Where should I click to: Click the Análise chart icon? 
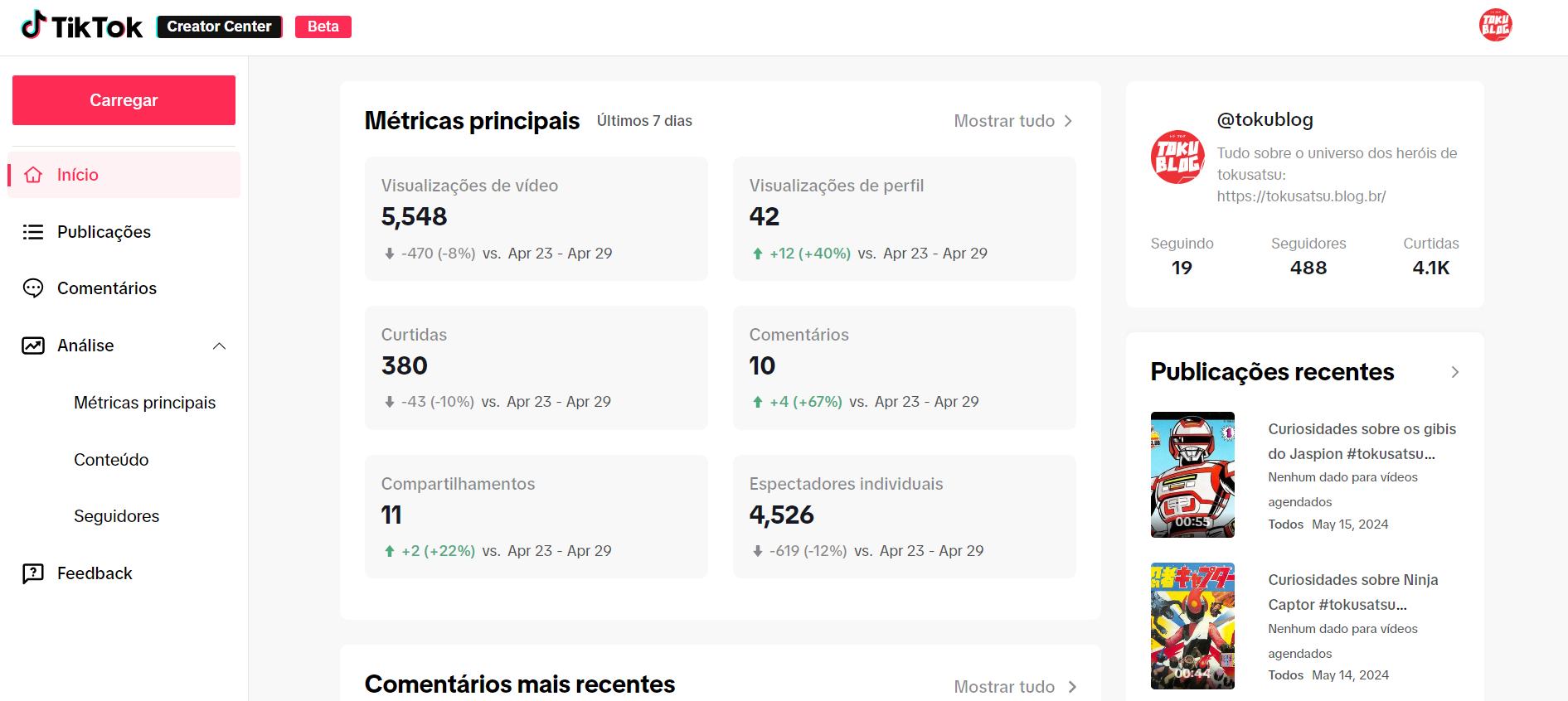coord(33,346)
